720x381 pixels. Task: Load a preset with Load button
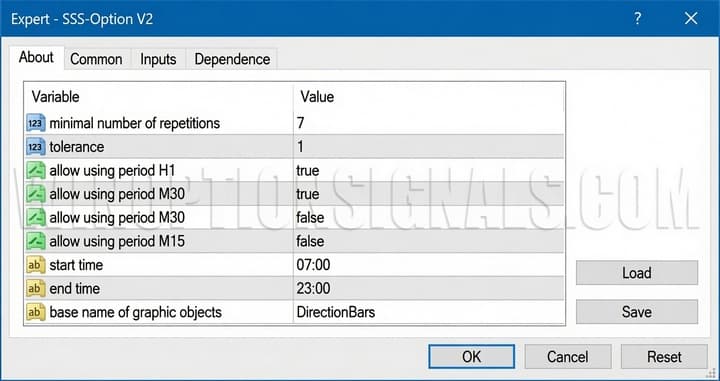[637, 273]
